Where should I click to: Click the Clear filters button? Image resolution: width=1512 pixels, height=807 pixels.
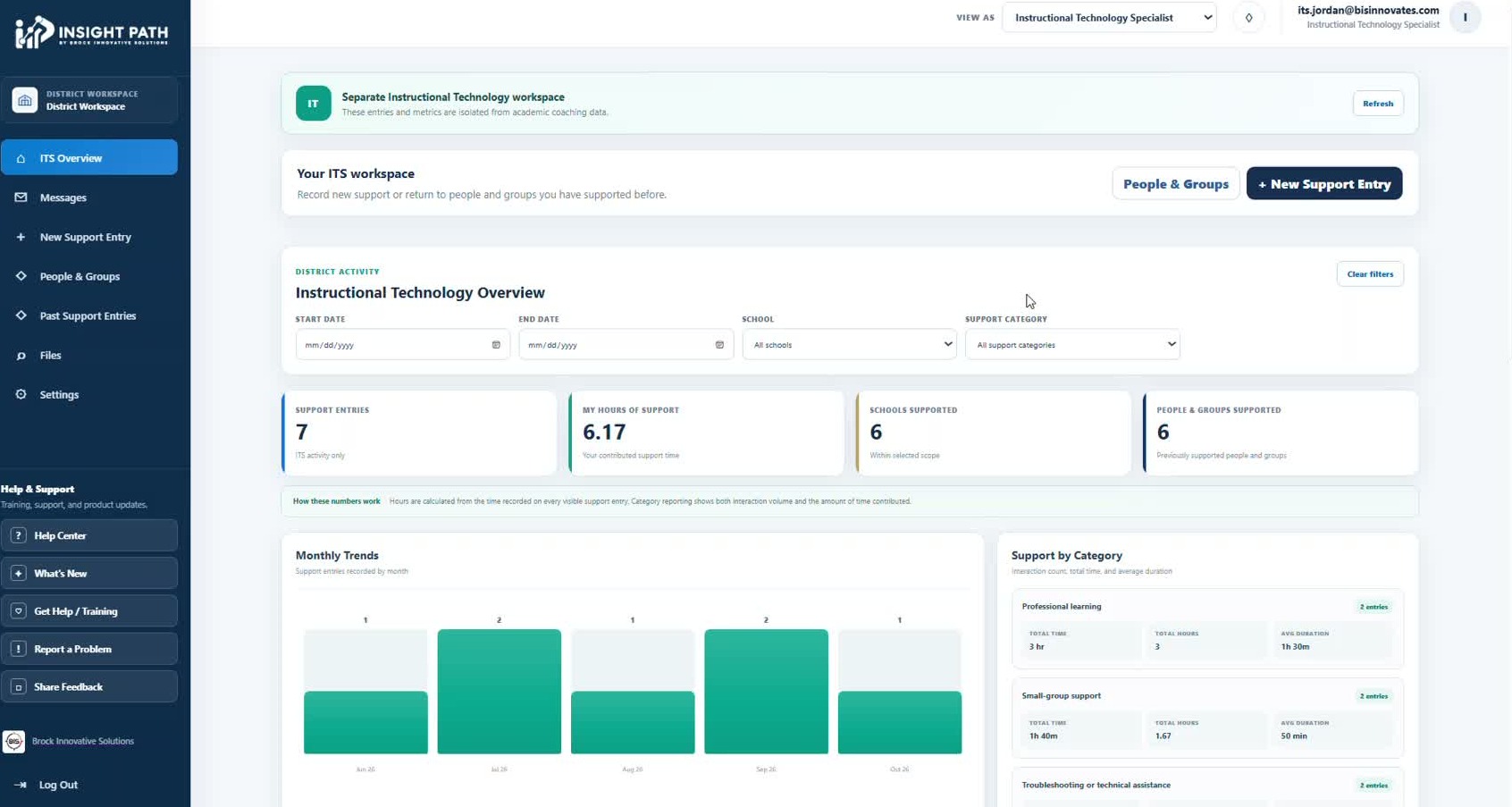pos(1370,273)
